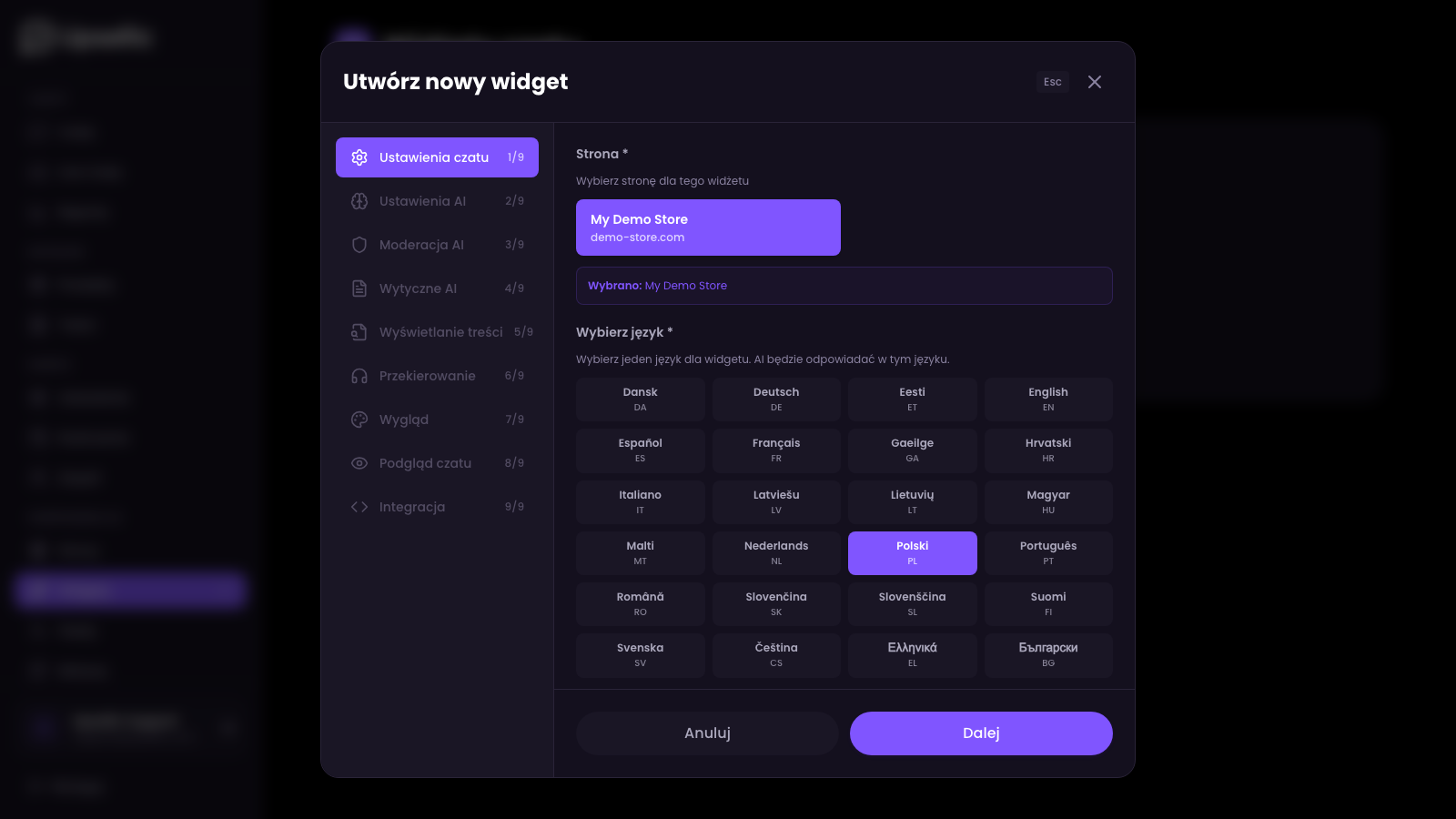Viewport: 1456px width, 819px height.
Task: Click the eye icon for Podgląd czatu
Action: click(x=359, y=463)
